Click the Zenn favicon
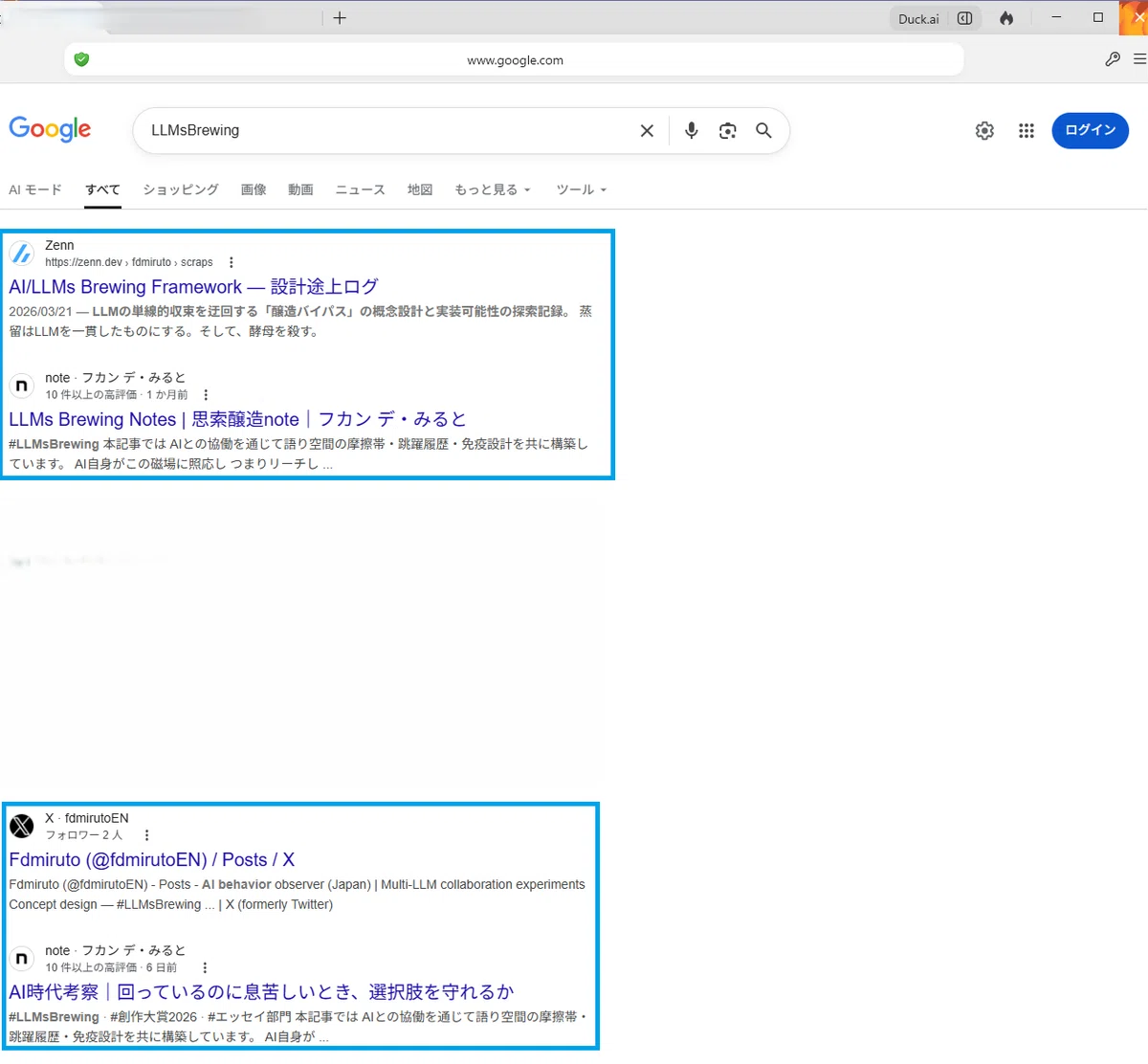This screenshot has height=1064, width=1148. pos(21,254)
